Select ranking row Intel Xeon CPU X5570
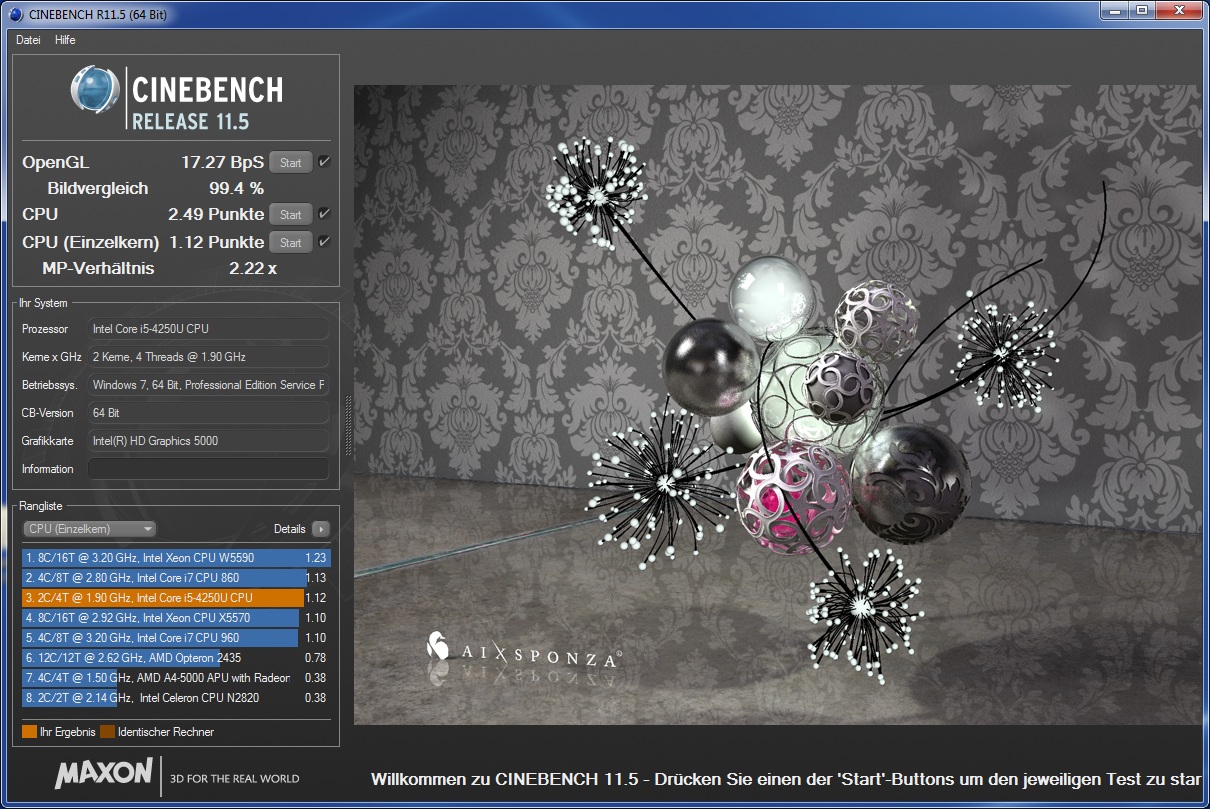Viewport: 1210px width, 809px height. coord(176,618)
